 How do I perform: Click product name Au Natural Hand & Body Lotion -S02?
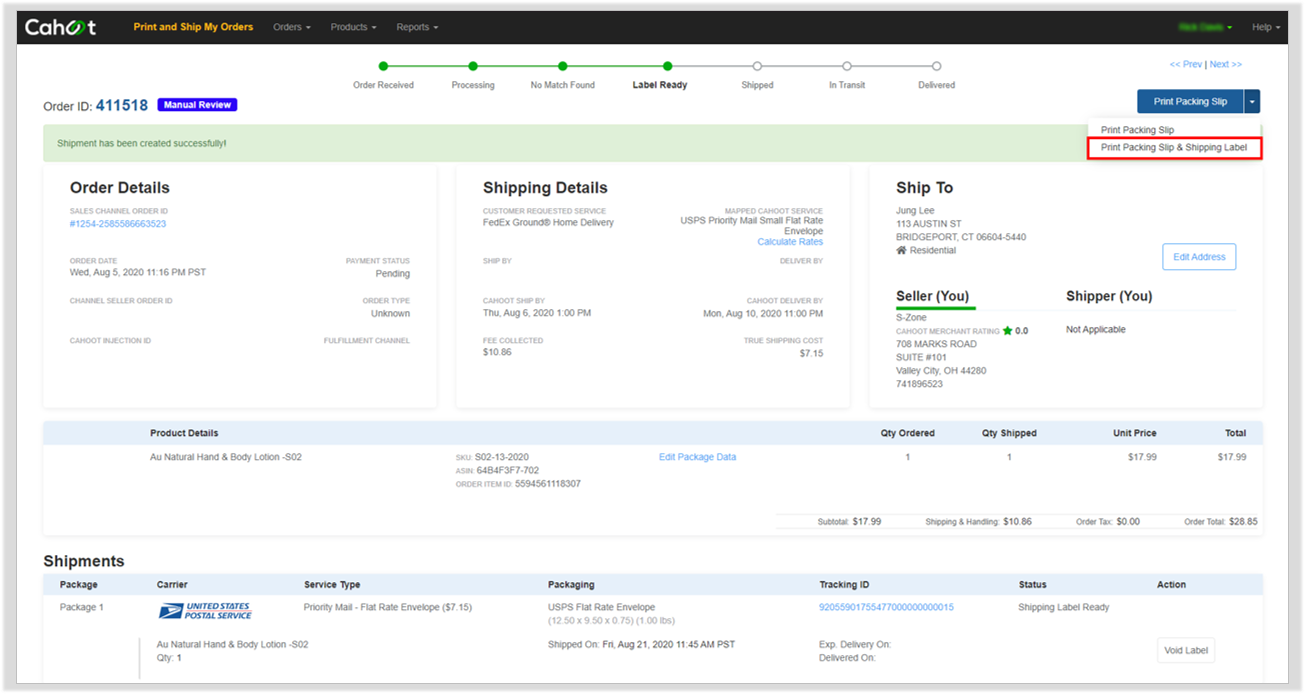pyautogui.click(x=226, y=457)
